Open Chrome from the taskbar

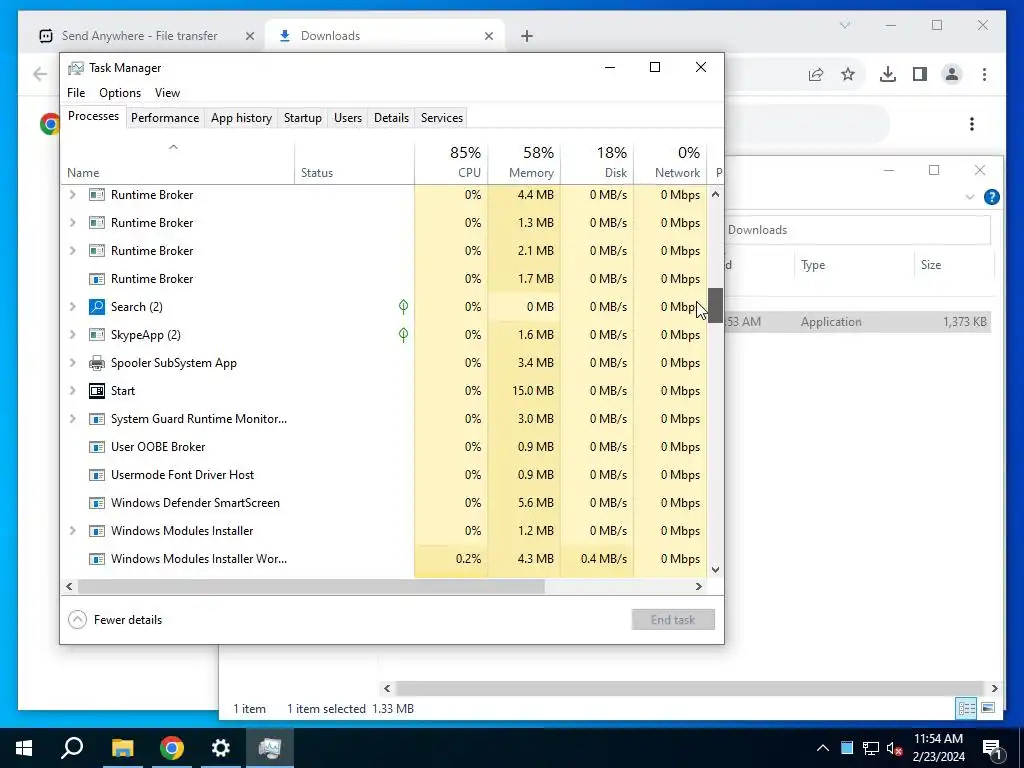[x=172, y=748]
